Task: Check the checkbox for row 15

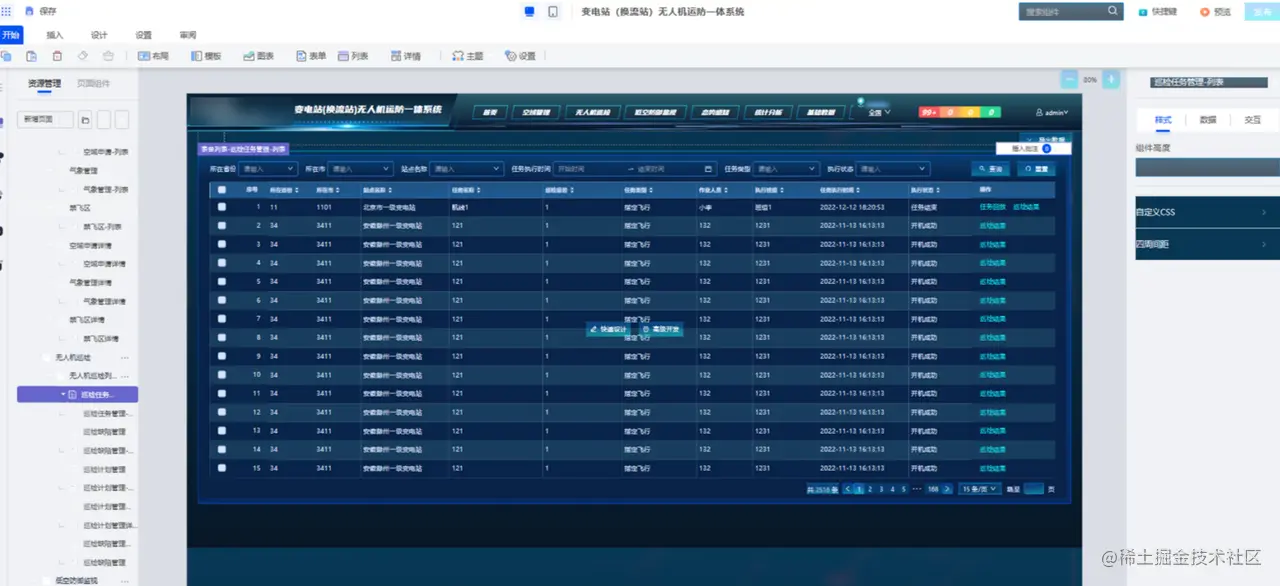Action: click(x=222, y=468)
